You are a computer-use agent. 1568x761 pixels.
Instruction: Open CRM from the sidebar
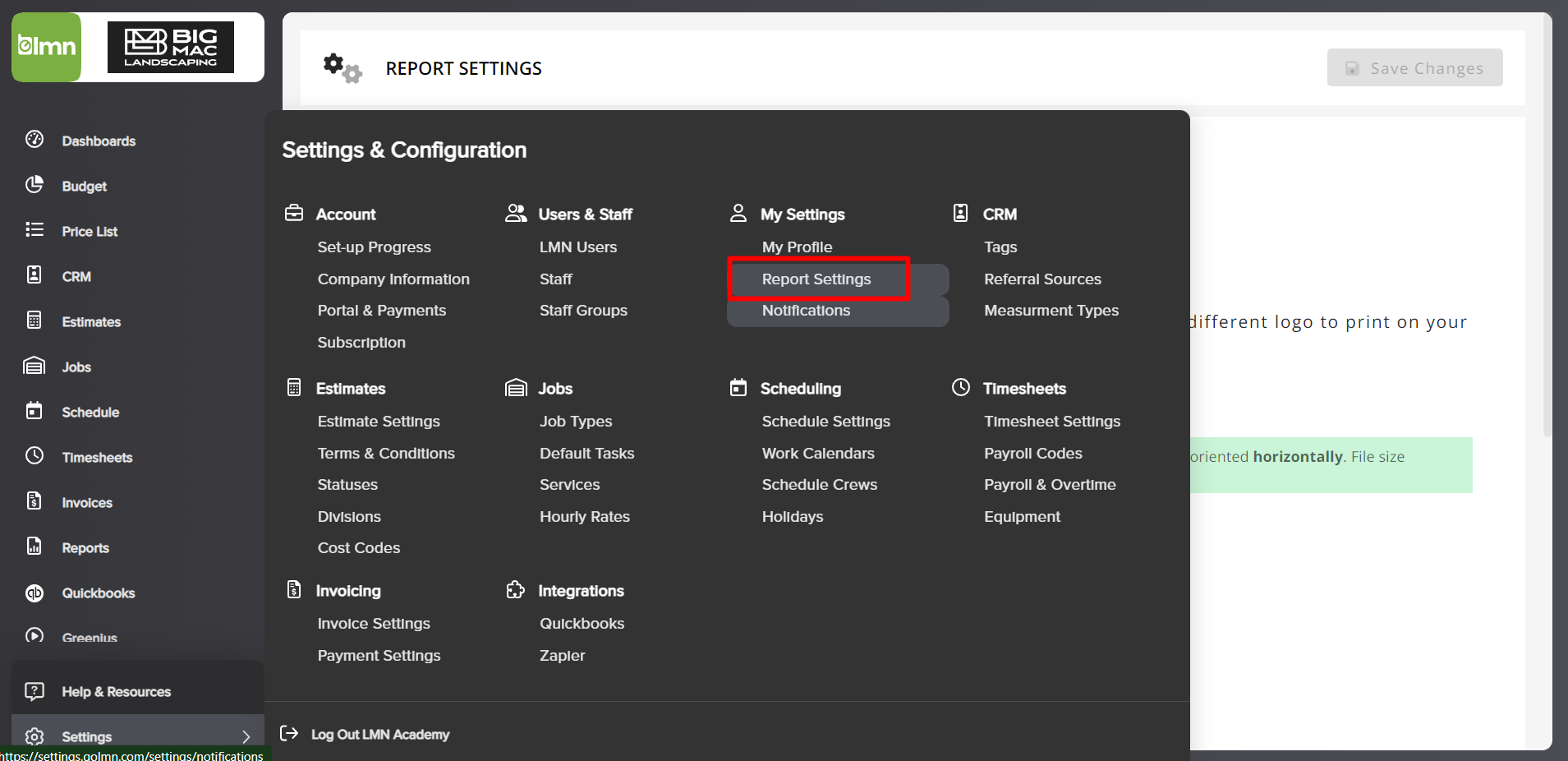point(76,276)
